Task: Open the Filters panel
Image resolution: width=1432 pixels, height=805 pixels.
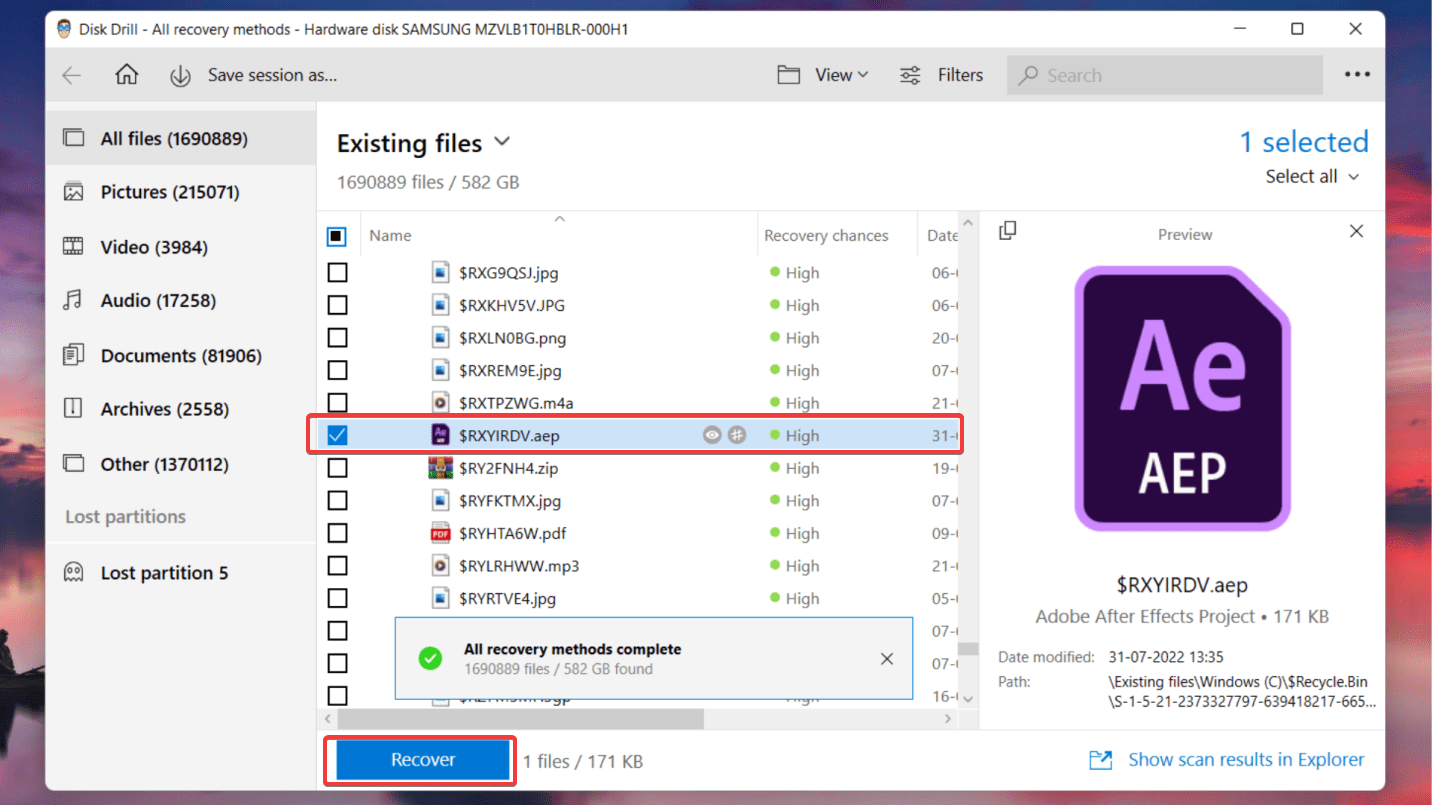Action: click(x=941, y=75)
